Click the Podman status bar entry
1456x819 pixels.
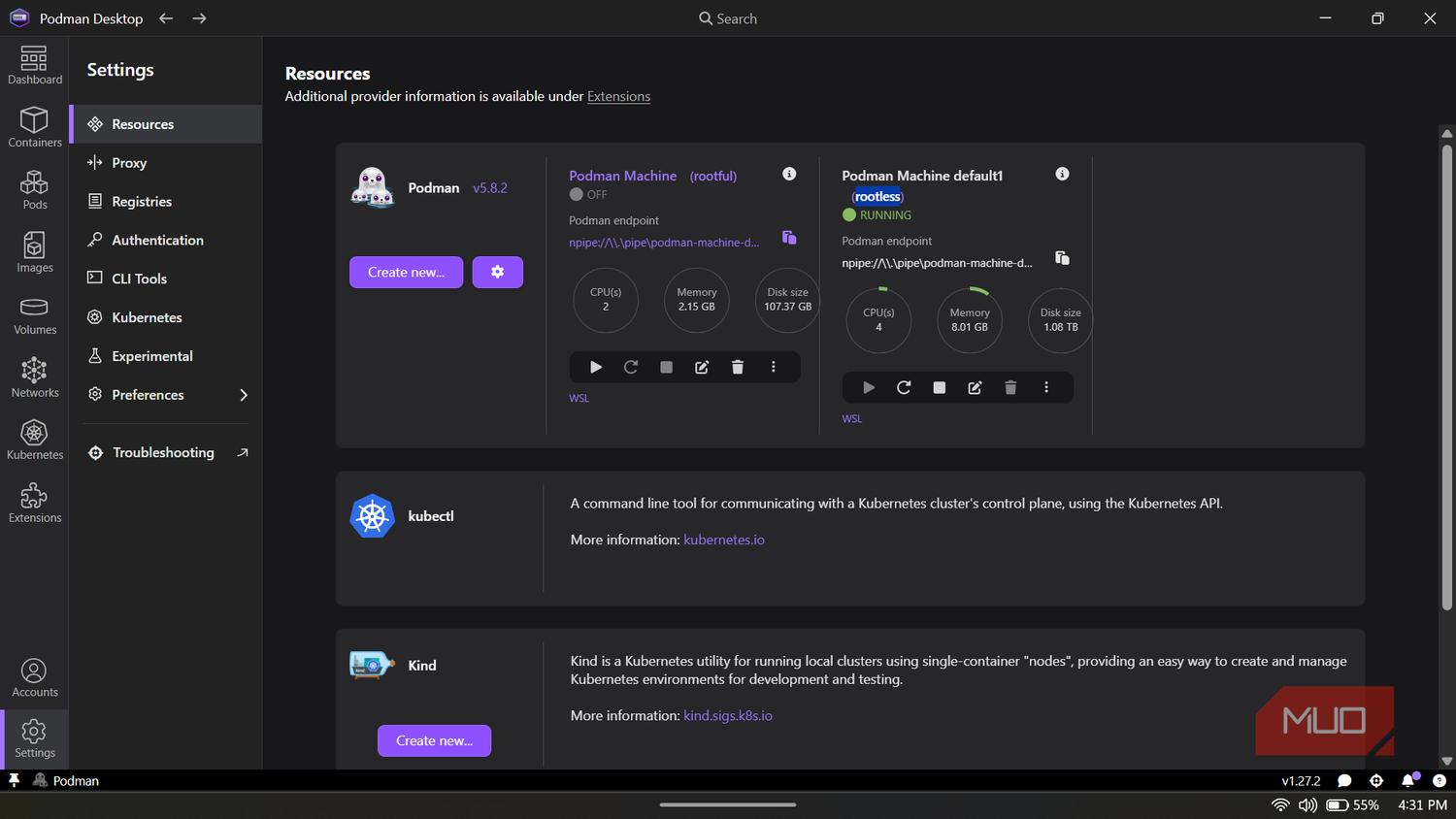(x=66, y=780)
